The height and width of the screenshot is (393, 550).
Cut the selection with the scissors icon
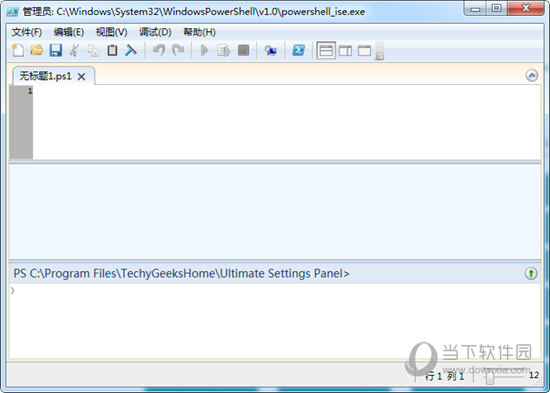click(x=74, y=51)
